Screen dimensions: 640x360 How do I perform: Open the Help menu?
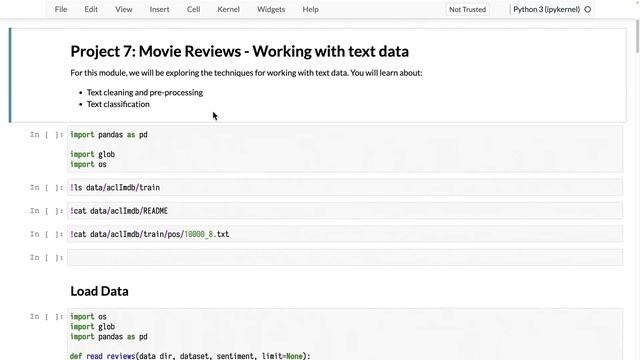click(x=310, y=9)
